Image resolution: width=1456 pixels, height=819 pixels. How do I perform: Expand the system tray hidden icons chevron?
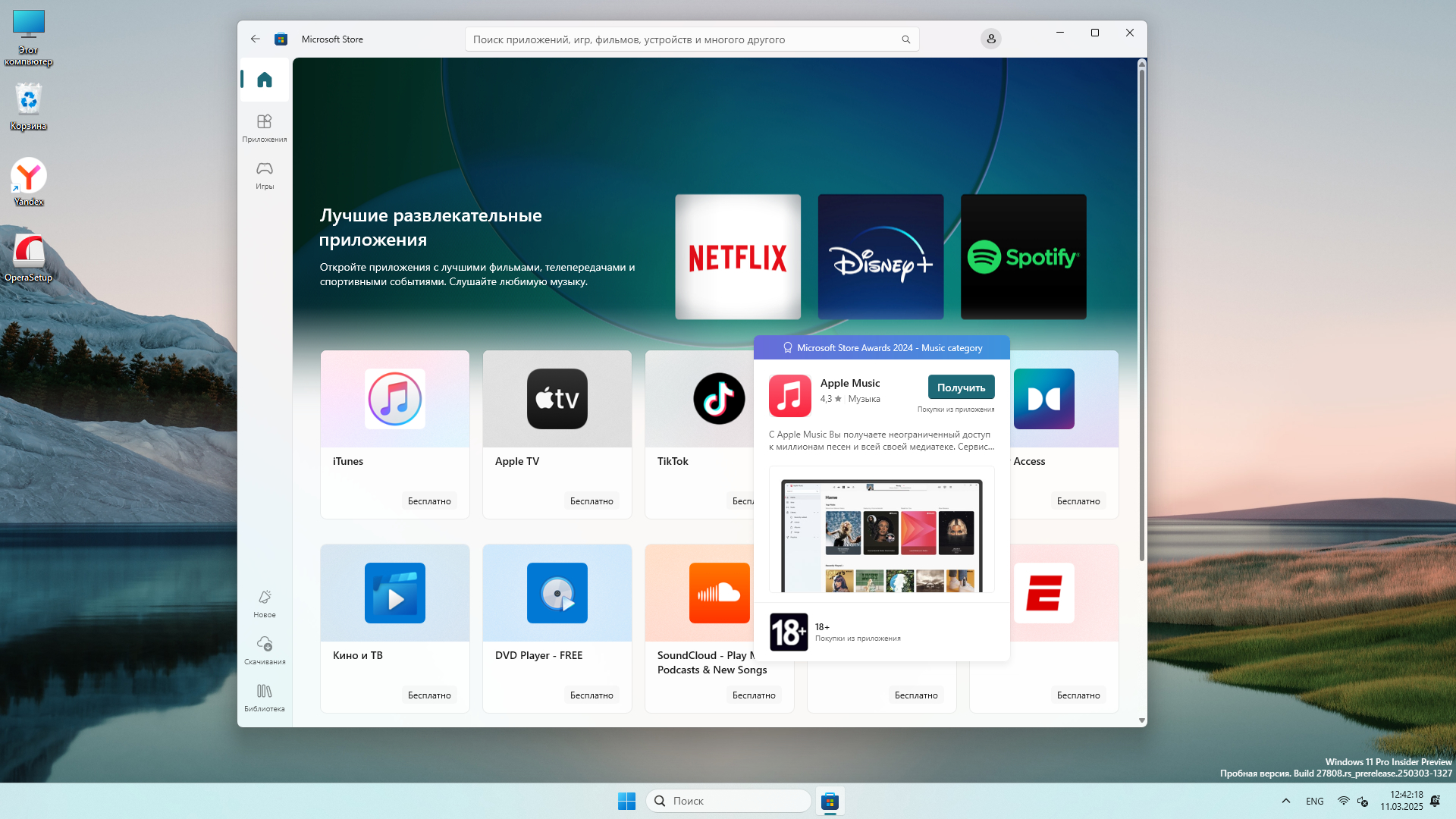(1285, 801)
